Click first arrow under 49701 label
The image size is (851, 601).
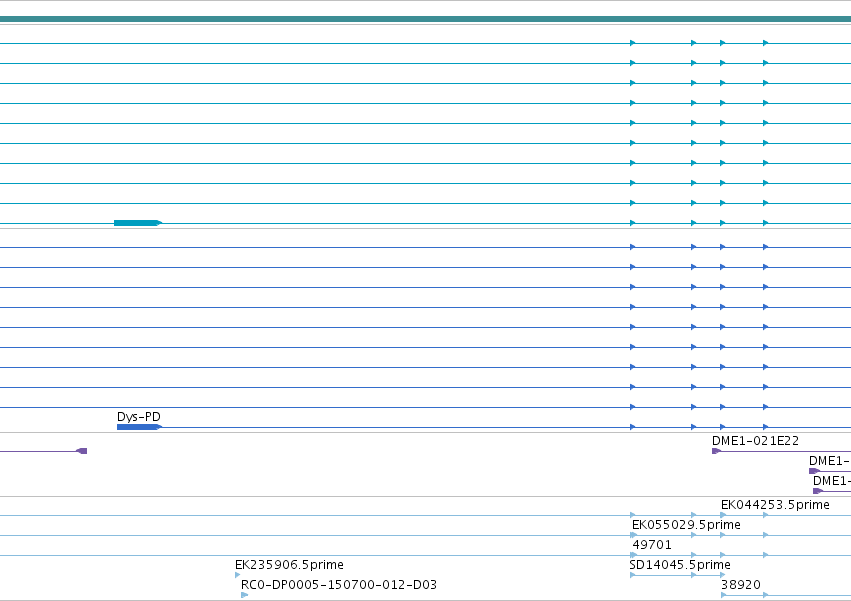point(633,555)
